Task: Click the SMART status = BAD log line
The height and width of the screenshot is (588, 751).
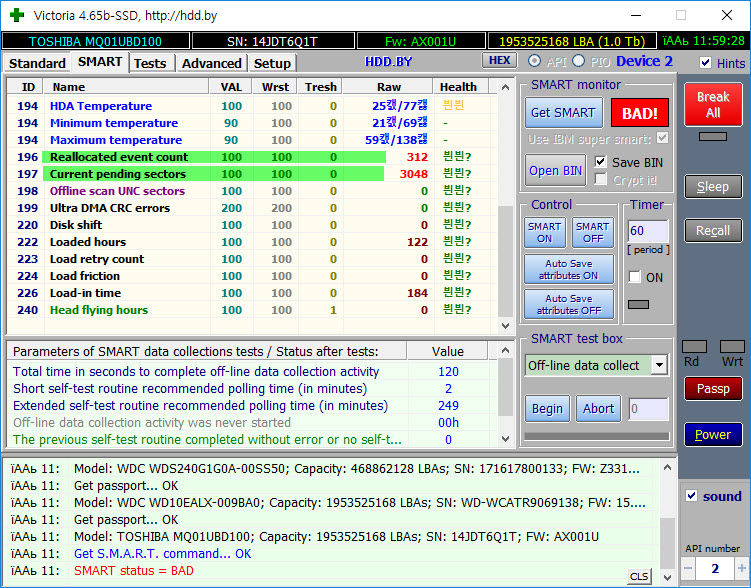Action: click(134, 571)
